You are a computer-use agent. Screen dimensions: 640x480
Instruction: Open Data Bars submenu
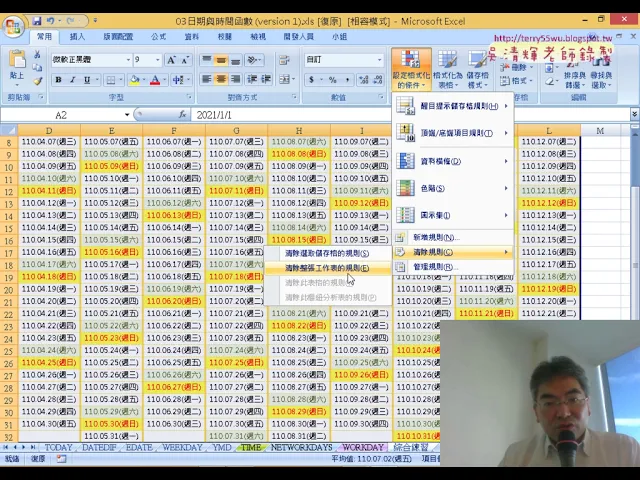click(452, 161)
